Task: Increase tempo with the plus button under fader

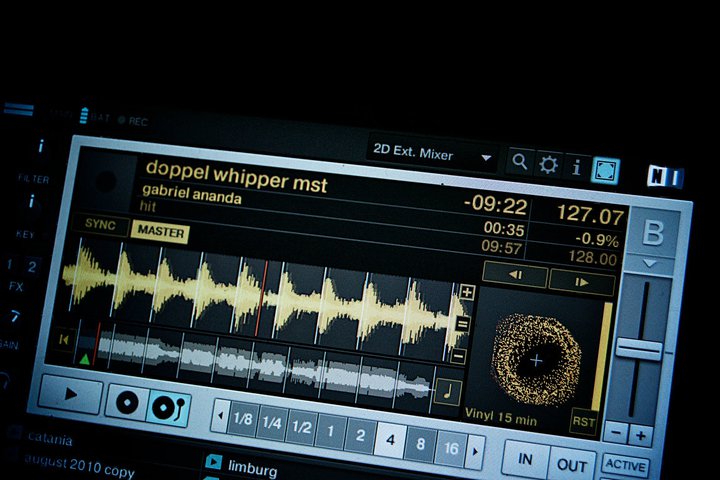Action: click(x=641, y=435)
